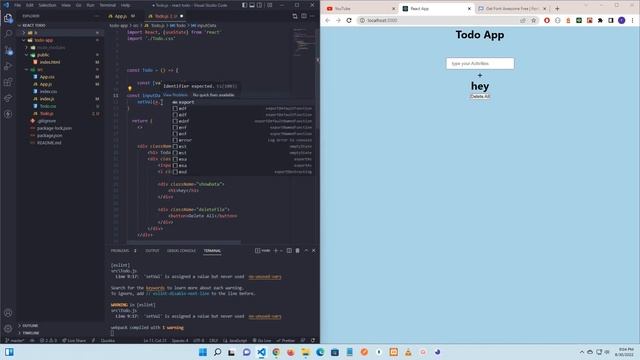The height and width of the screenshot is (360, 640).
Task: Open Source Control view in activity bar
Action: click(8, 50)
